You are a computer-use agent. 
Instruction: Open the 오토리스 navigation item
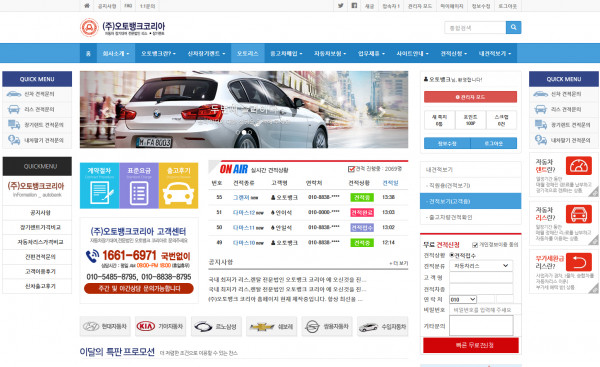point(248,54)
